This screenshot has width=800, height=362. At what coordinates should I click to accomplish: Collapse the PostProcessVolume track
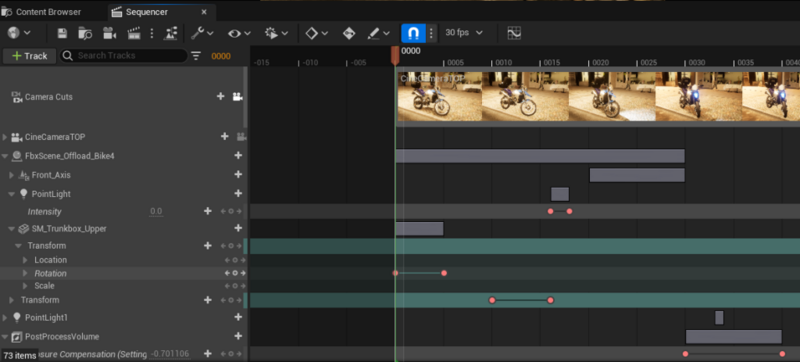[x=5, y=337]
